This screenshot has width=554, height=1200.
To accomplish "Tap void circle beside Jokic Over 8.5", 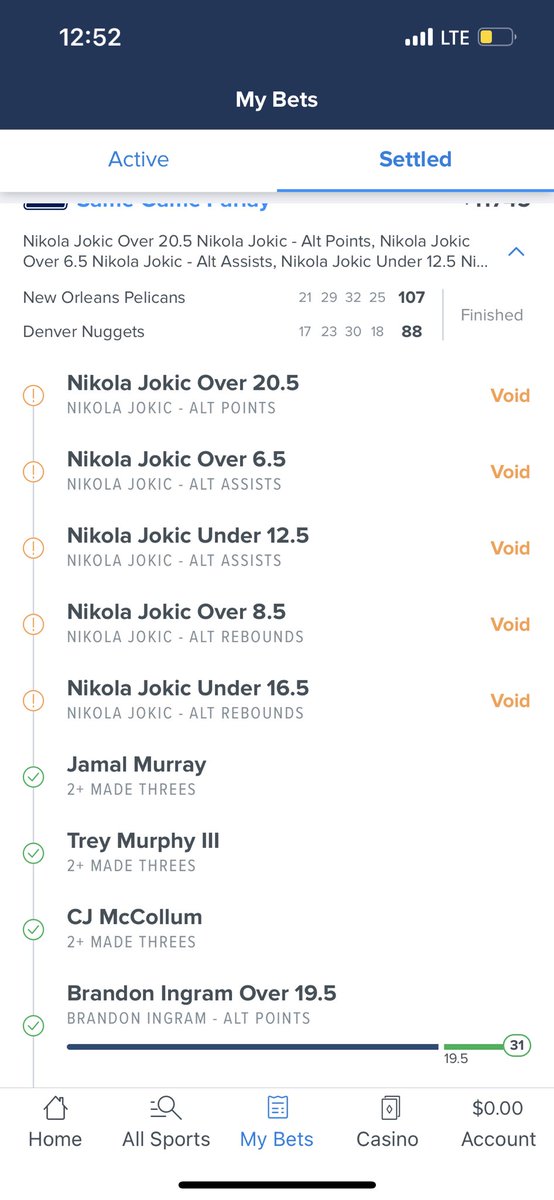I will [33, 624].
